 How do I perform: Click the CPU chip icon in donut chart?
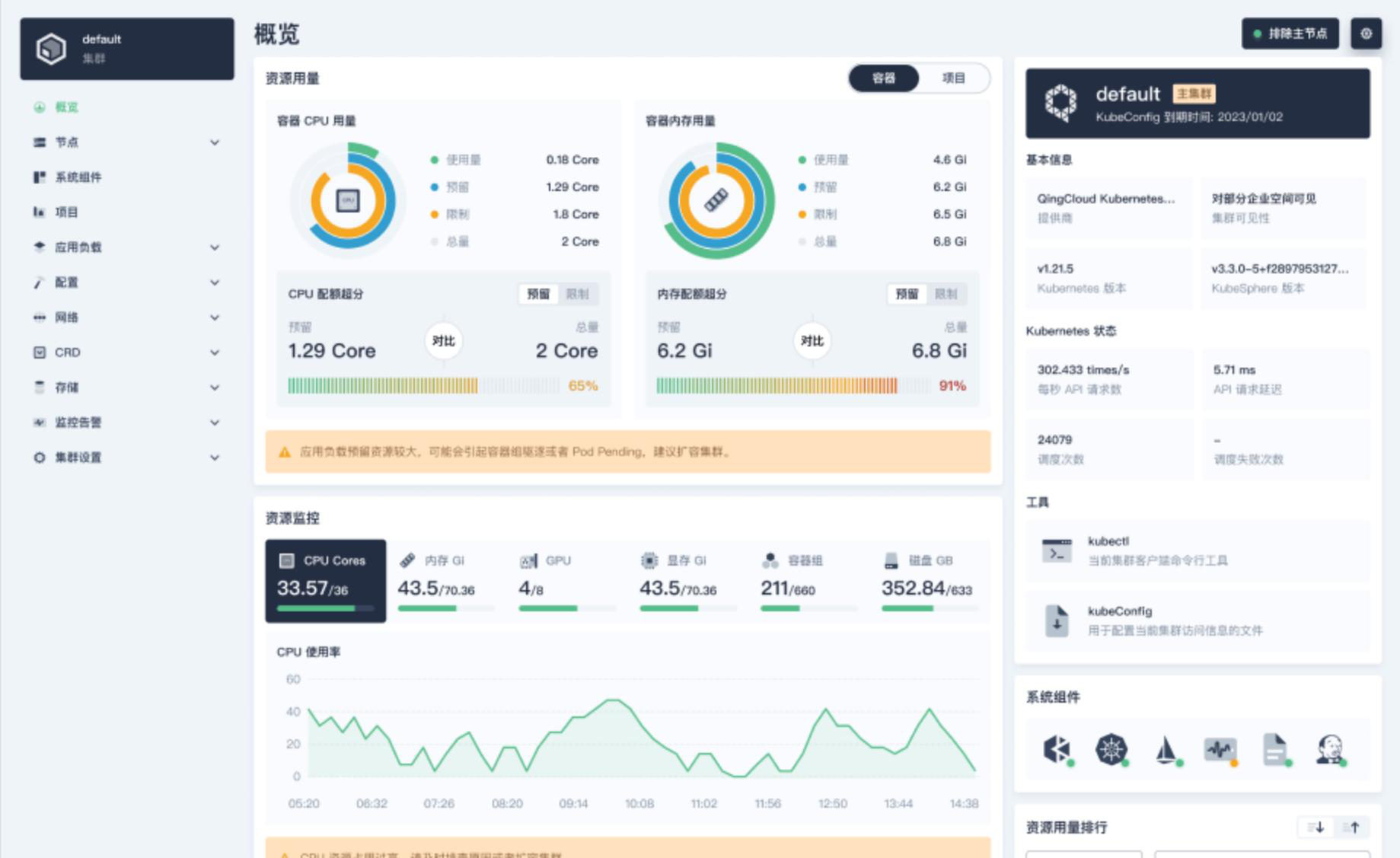coord(348,201)
